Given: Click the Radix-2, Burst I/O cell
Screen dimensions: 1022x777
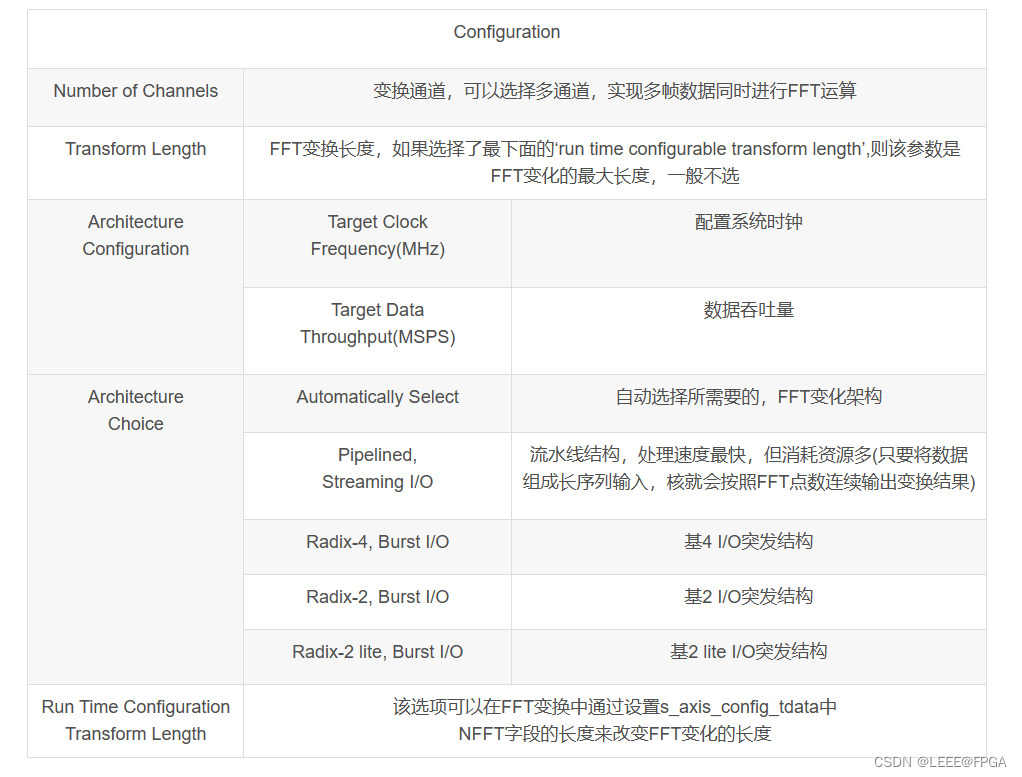Looking at the screenshot, I should coord(377,596).
